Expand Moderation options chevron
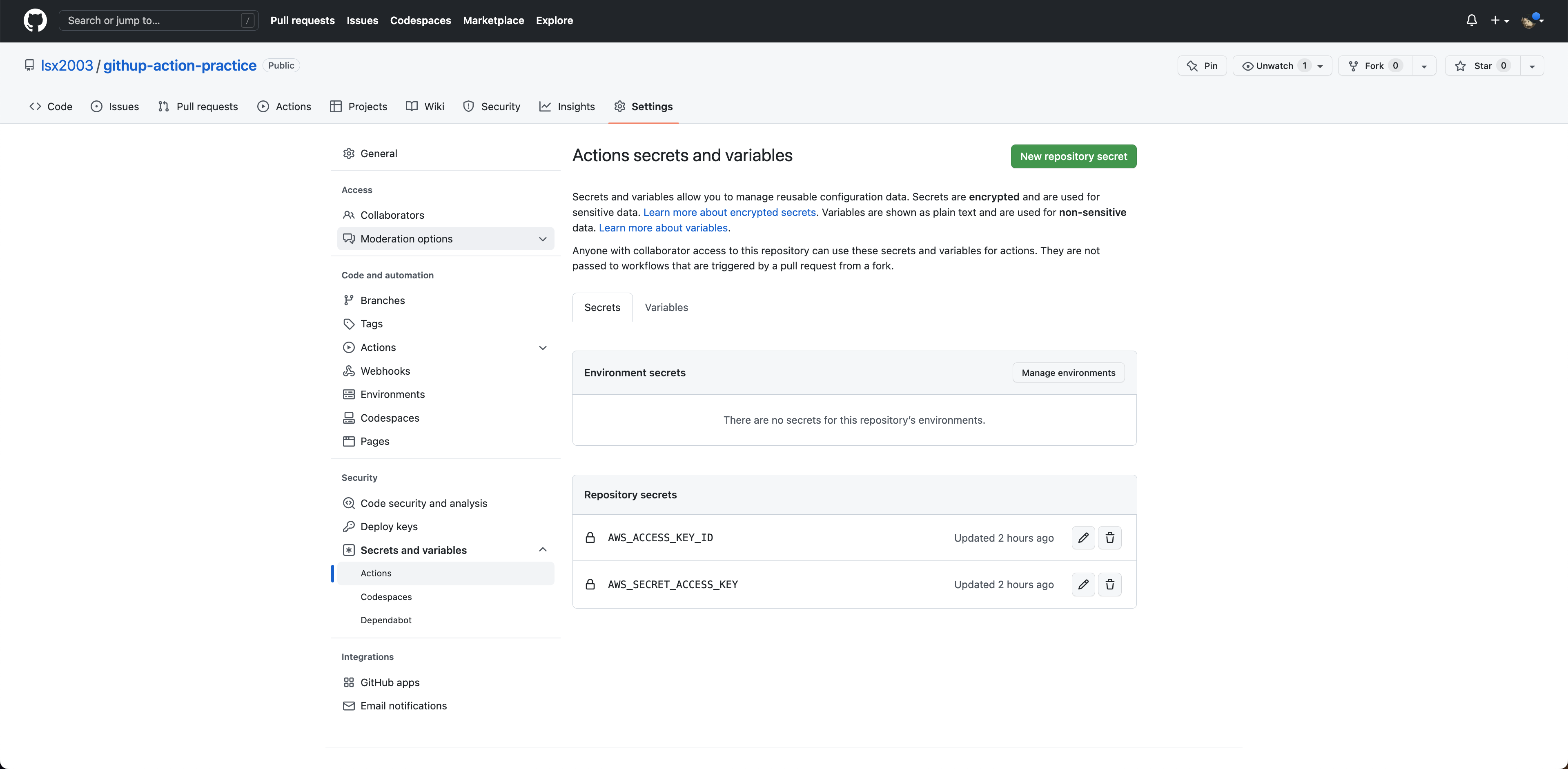 [x=542, y=238]
